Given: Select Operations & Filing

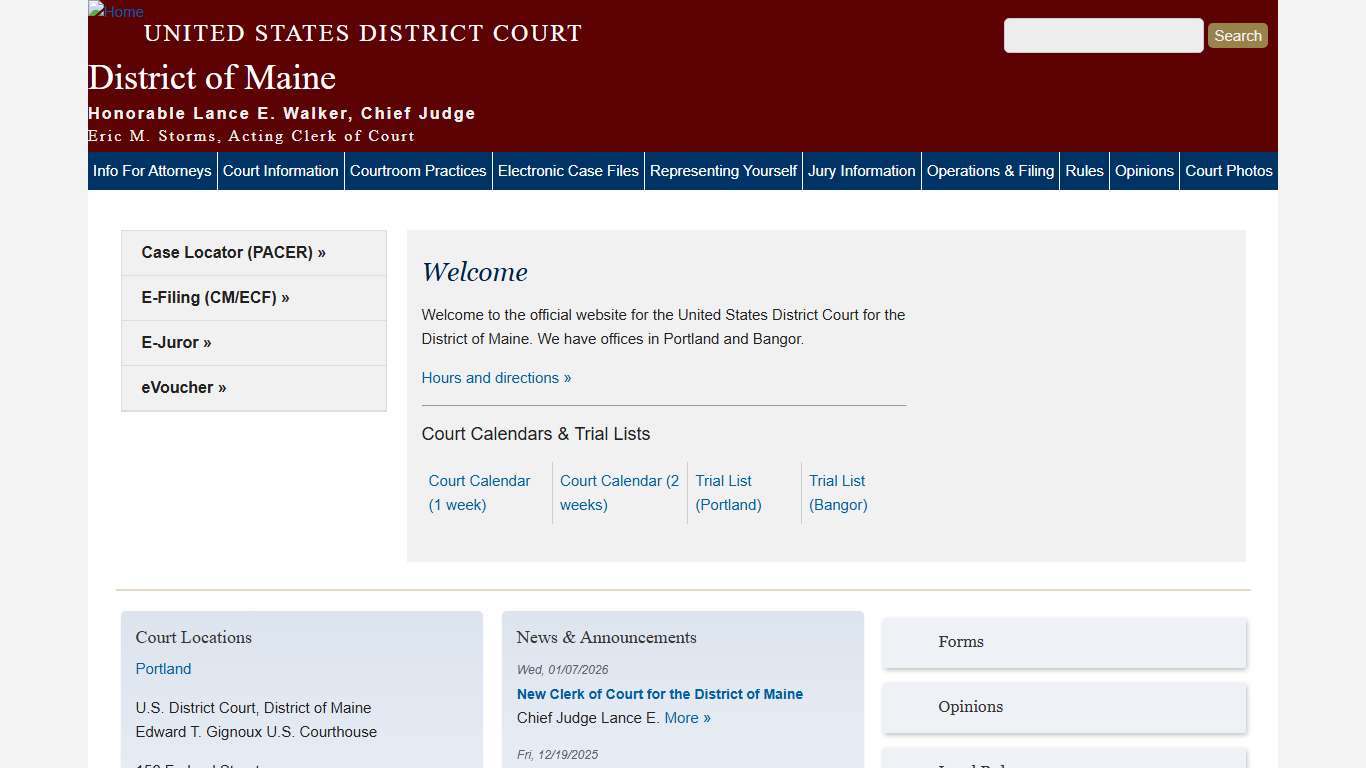Looking at the screenshot, I should pyautogui.click(x=990, y=171).
